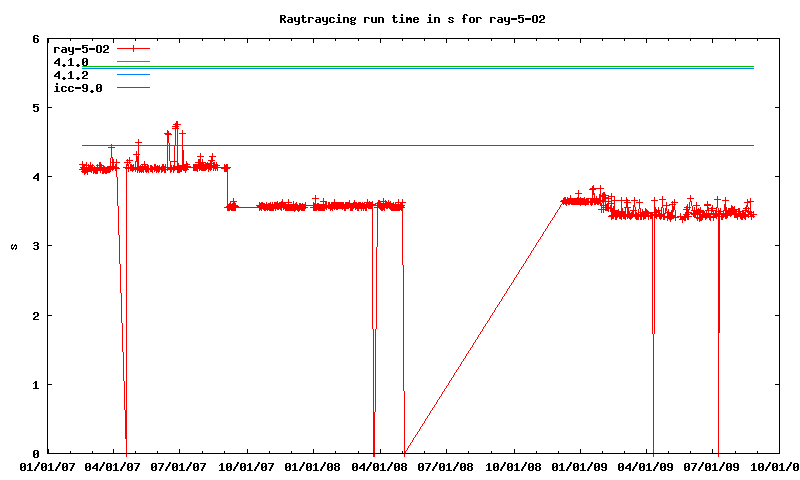Select the 04/01/09 date on x-axis

click(x=647, y=466)
